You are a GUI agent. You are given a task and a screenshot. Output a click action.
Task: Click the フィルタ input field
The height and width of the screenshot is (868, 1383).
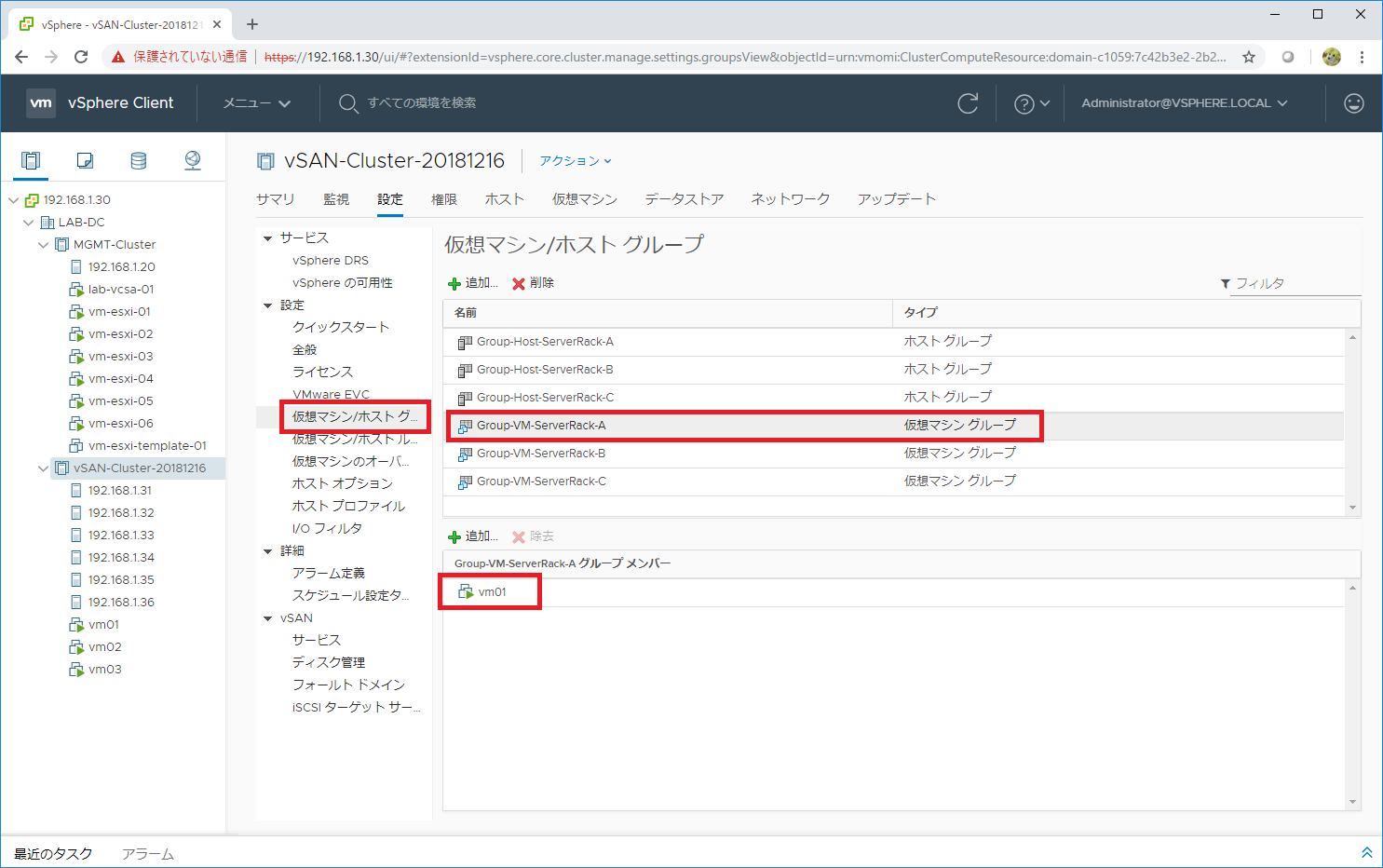(1295, 283)
